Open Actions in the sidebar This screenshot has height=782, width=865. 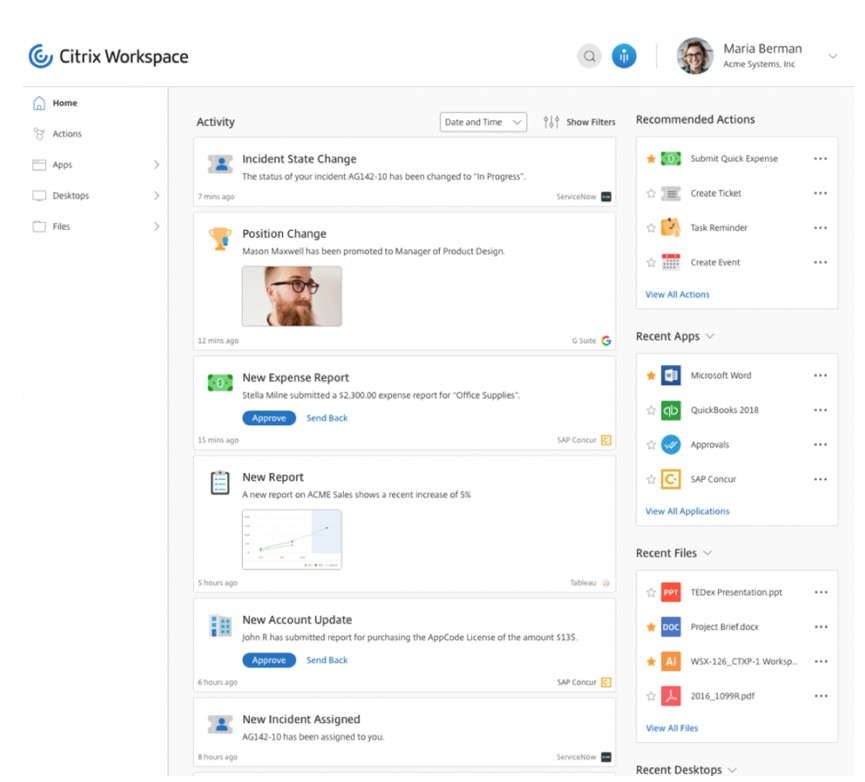57,134
